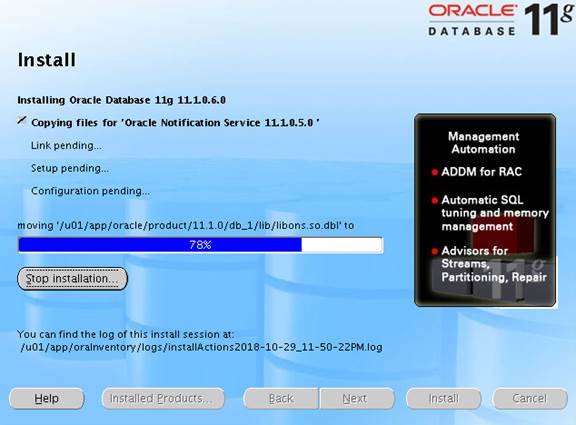Select the 'Link pending...' status text

pos(66,146)
